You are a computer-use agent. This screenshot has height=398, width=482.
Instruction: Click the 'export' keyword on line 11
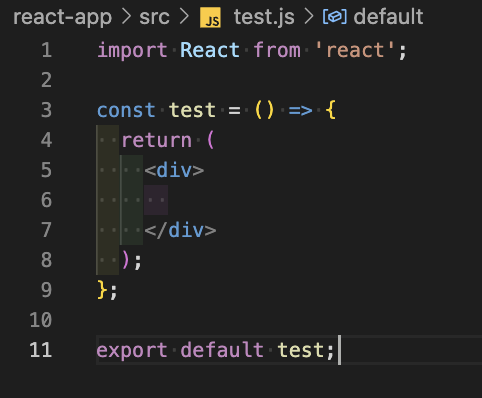(132, 351)
